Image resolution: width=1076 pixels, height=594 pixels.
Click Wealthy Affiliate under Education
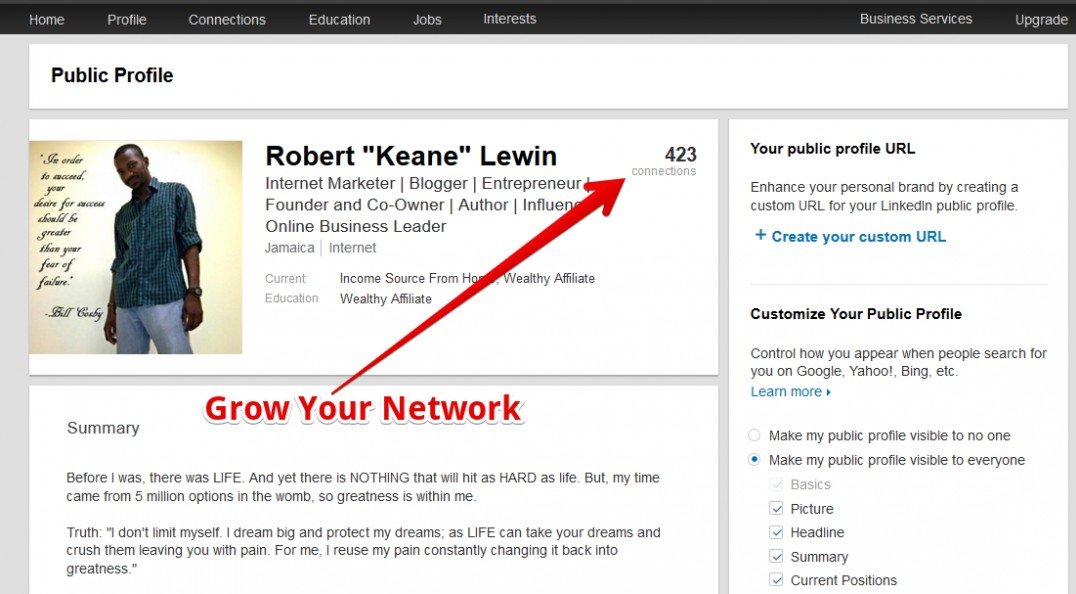pyautogui.click(x=386, y=298)
